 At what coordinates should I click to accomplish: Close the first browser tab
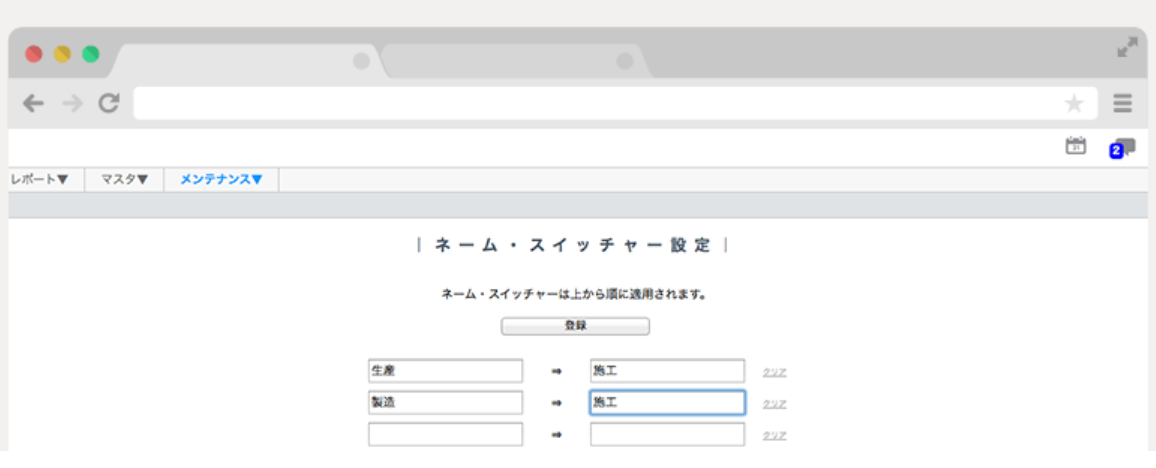point(361,61)
